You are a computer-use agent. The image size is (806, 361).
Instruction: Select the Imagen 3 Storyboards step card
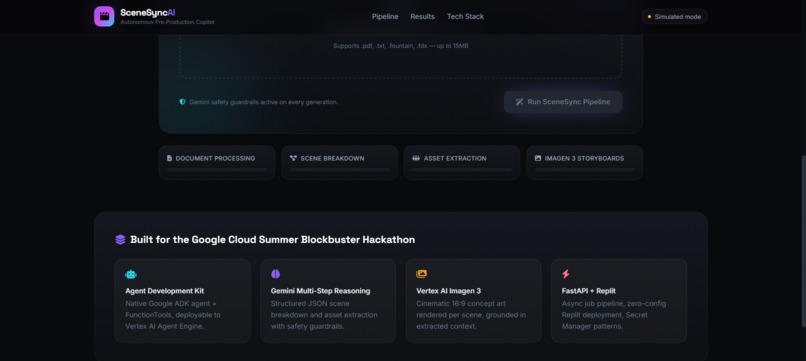tap(584, 163)
